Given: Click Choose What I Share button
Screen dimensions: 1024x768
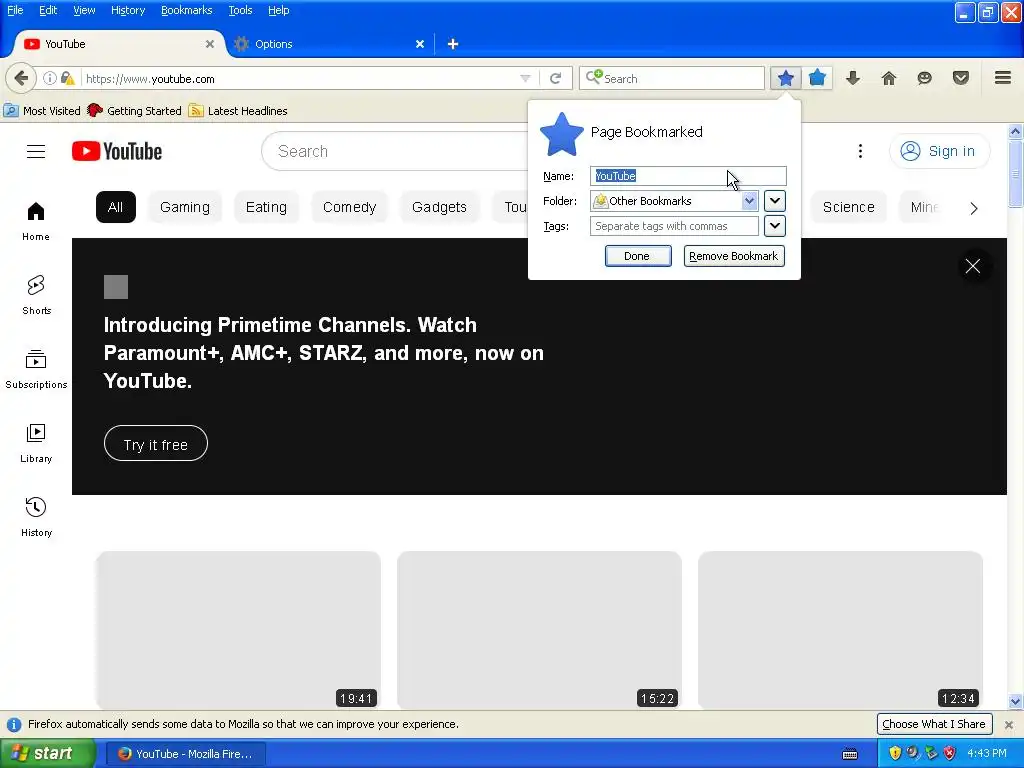Looking at the screenshot, I should (x=934, y=724).
